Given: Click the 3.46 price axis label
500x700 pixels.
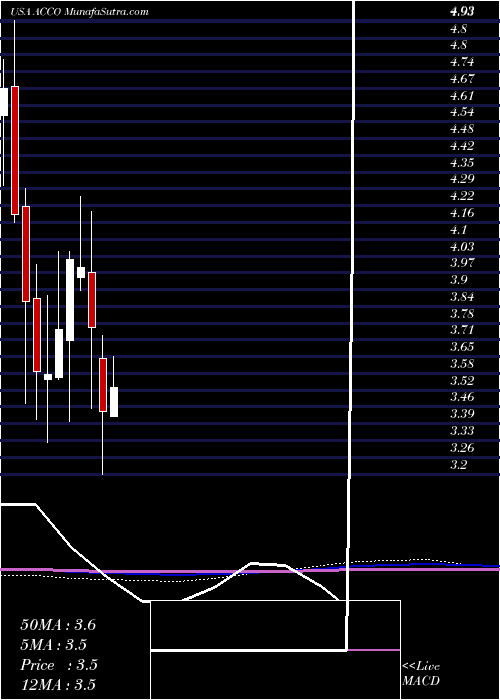Looking at the screenshot, I should pyautogui.click(x=462, y=397).
